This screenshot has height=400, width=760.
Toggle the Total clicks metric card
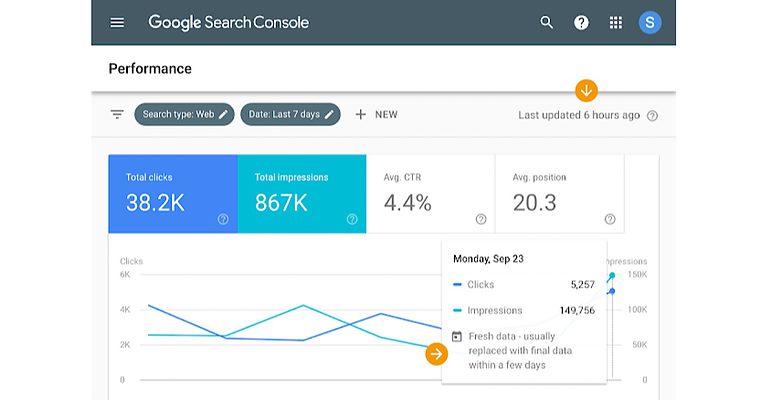pos(173,194)
